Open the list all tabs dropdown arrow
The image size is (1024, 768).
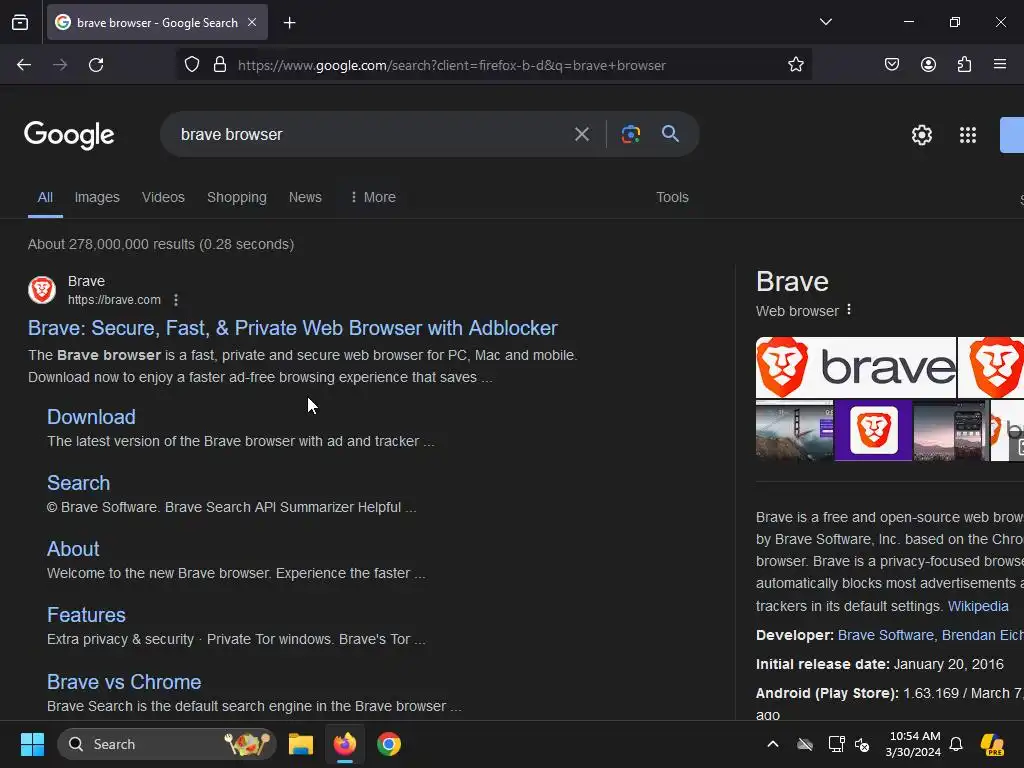[x=825, y=22]
